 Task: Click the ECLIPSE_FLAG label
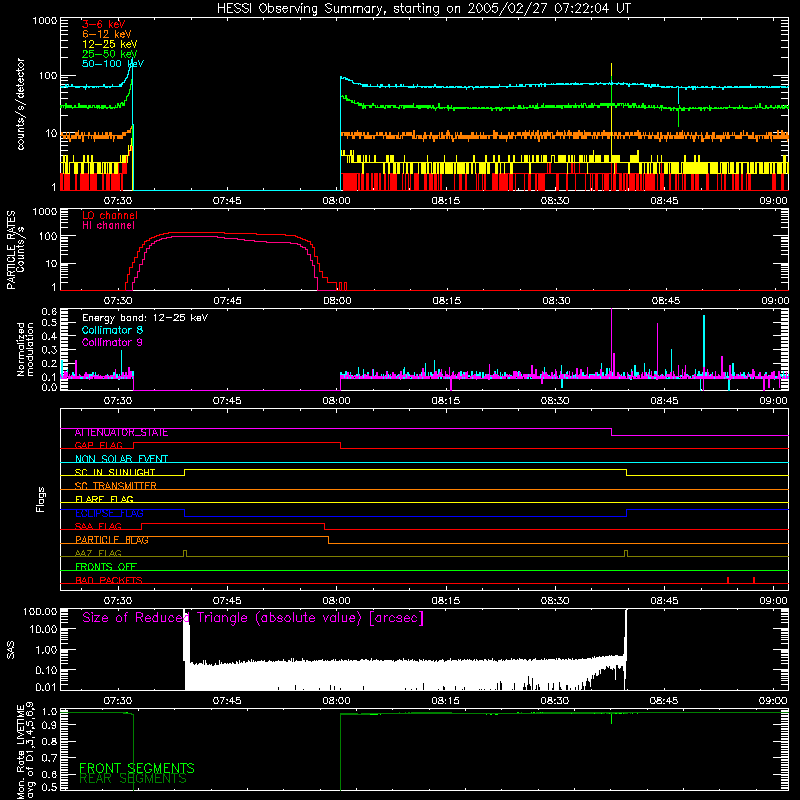pos(109,513)
